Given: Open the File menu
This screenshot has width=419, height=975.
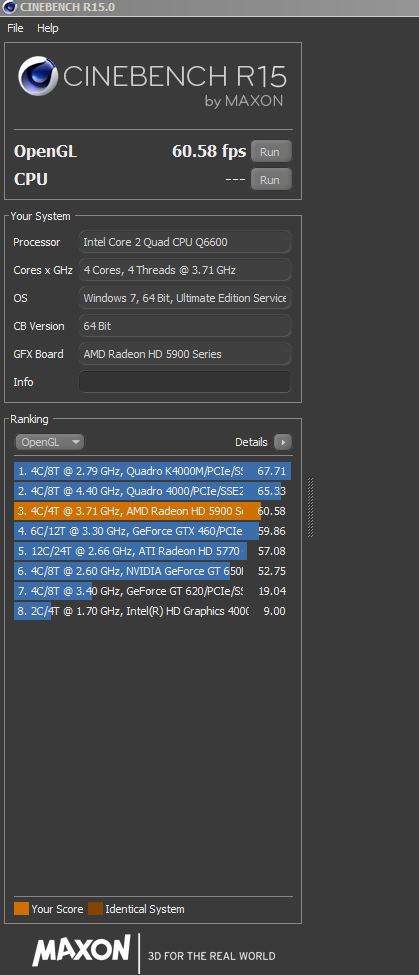Looking at the screenshot, I should (15, 28).
